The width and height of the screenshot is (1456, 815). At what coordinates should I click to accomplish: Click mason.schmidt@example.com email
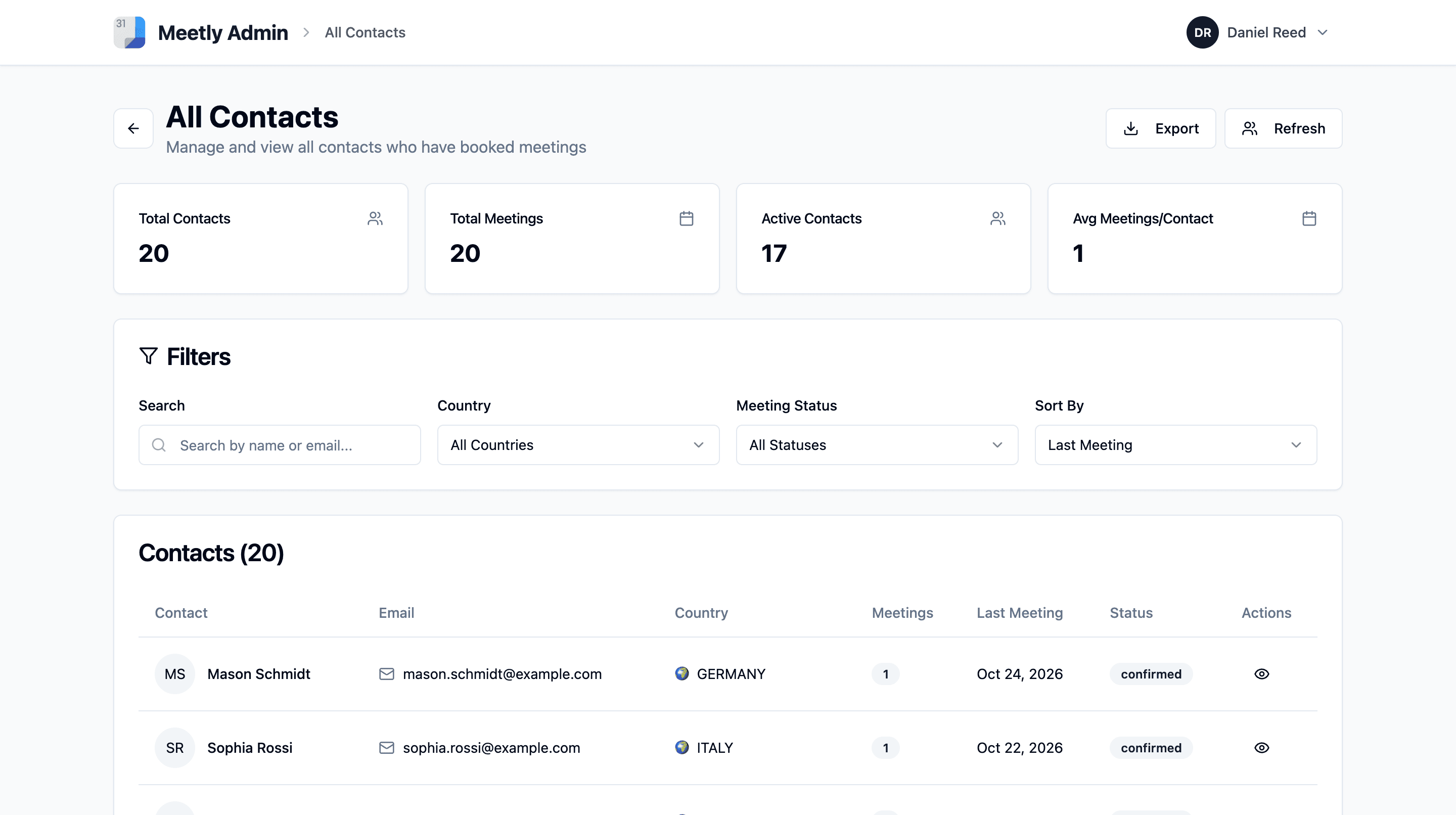point(502,674)
